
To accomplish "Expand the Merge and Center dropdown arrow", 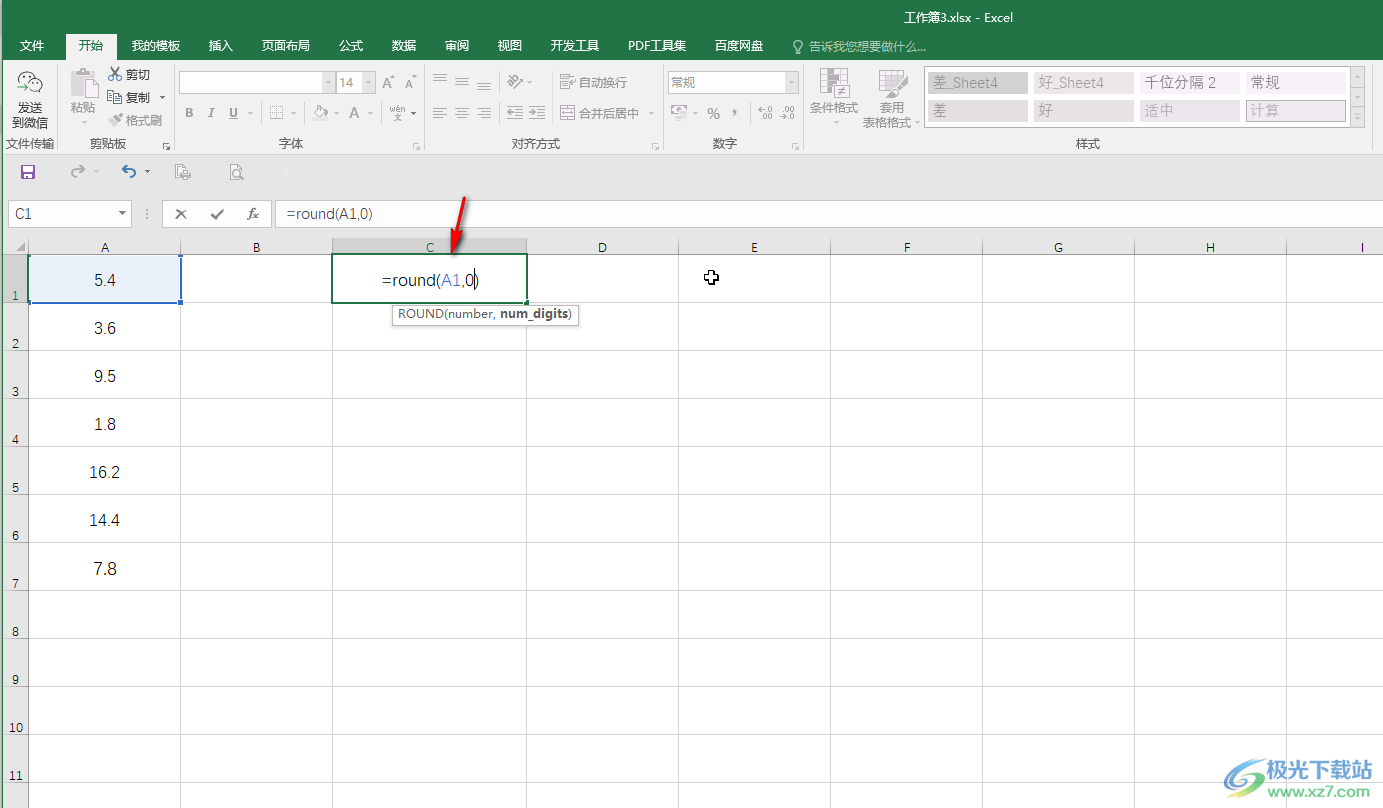I will coord(651,114).
